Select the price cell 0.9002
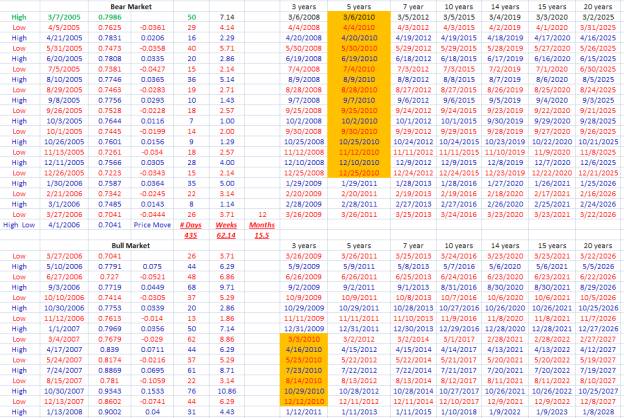The height and width of the screenshot is (418, 624). 110,412
